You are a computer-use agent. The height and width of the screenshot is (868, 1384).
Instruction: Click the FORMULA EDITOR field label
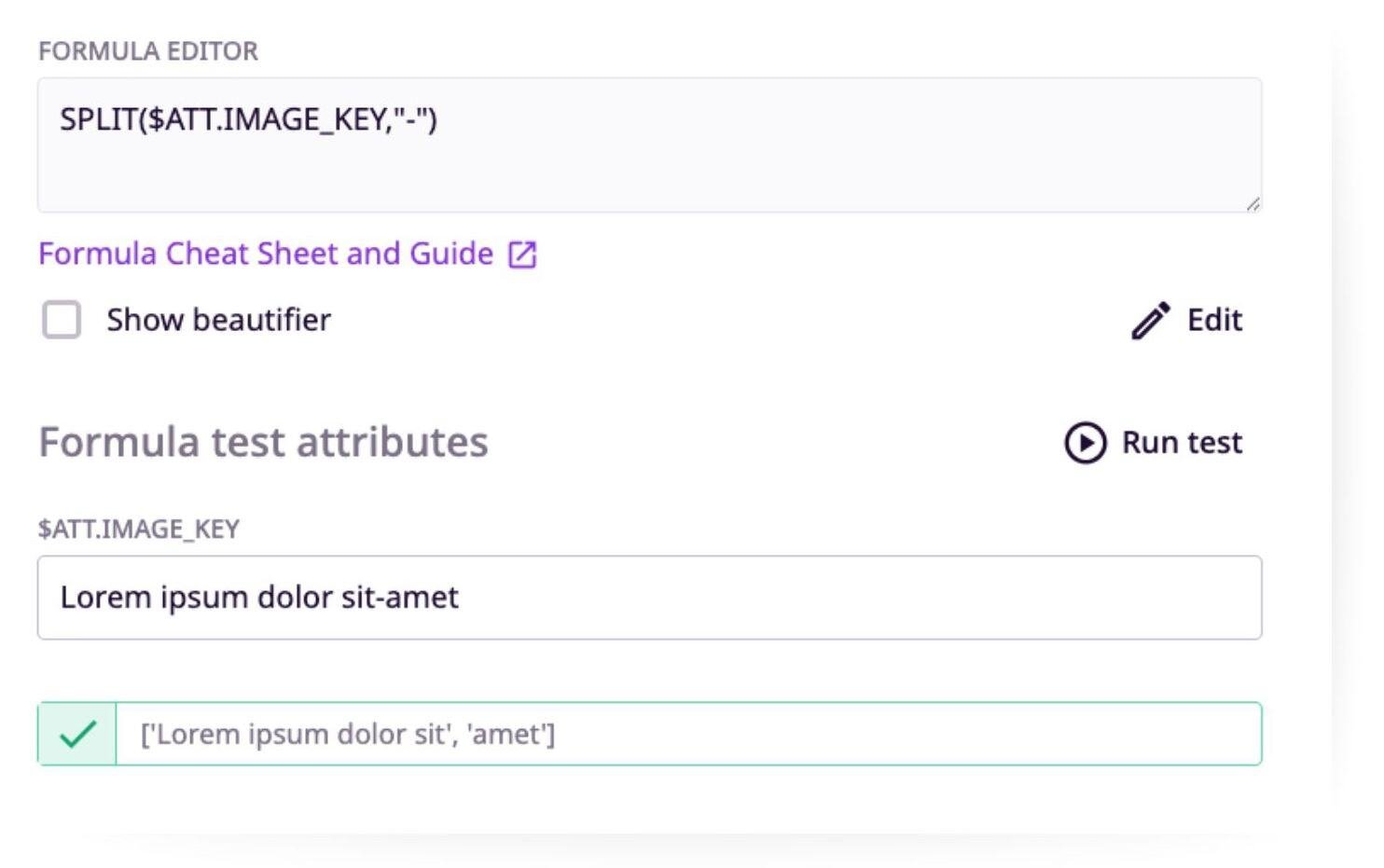[148, 51]
